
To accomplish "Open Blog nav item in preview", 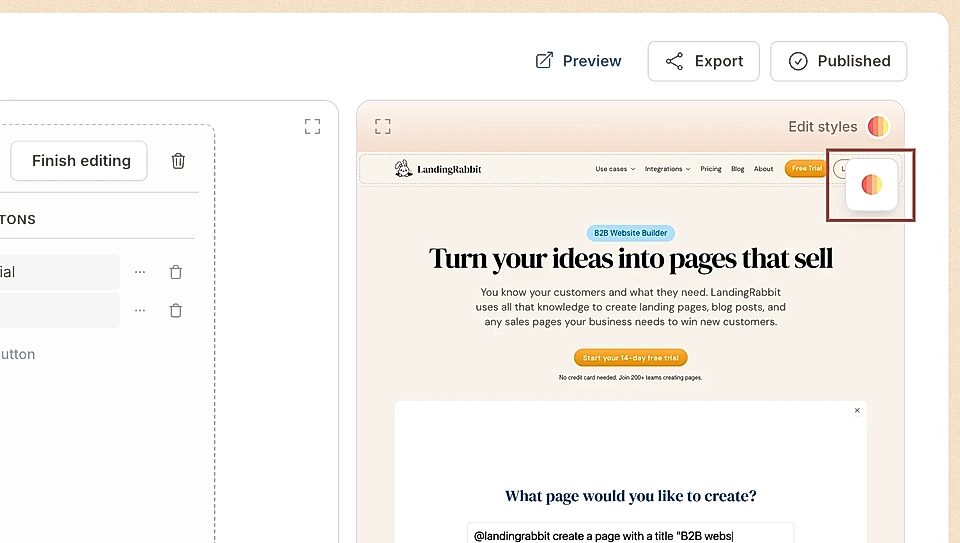I will [738, 169].
